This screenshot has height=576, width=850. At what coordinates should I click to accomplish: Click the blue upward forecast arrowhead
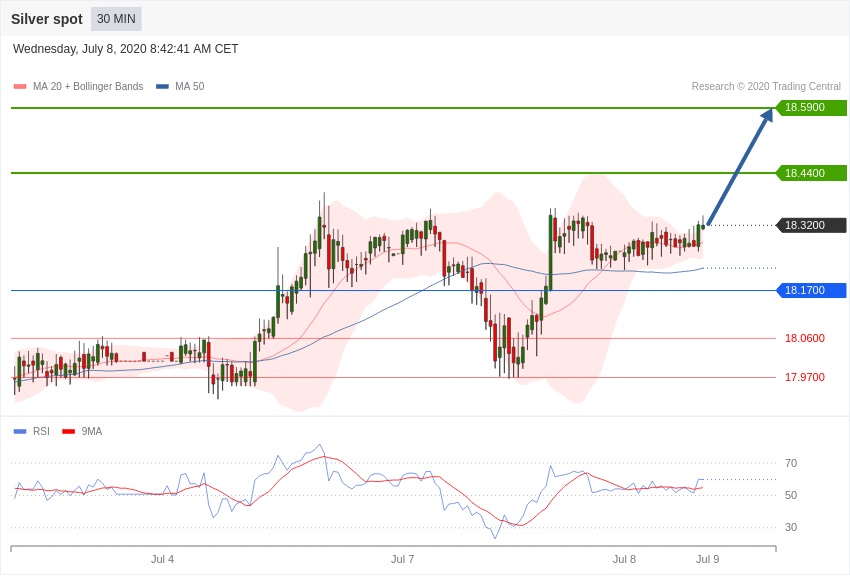coord(767,115)
